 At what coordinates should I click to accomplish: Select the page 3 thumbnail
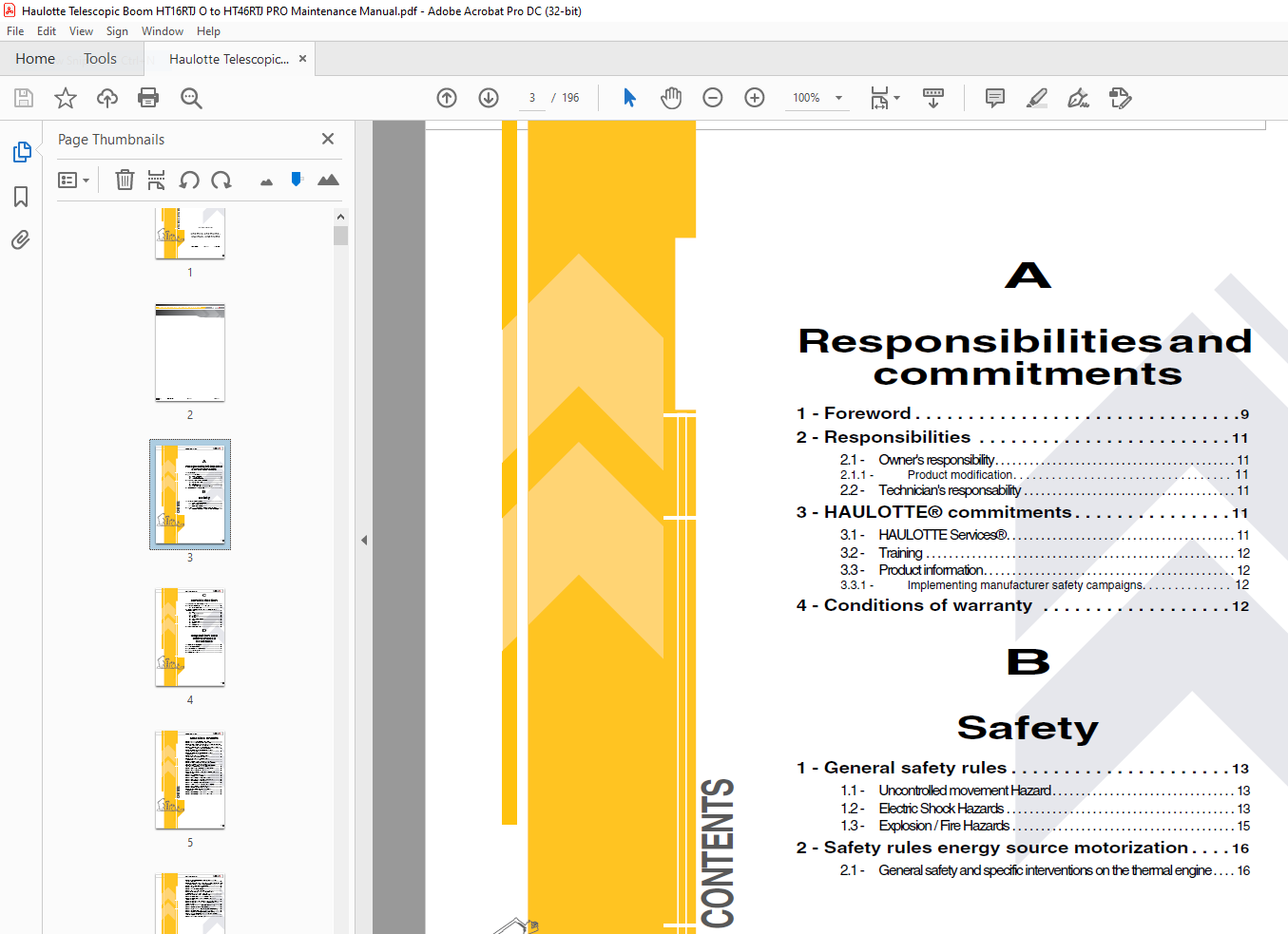click(190, 494)
